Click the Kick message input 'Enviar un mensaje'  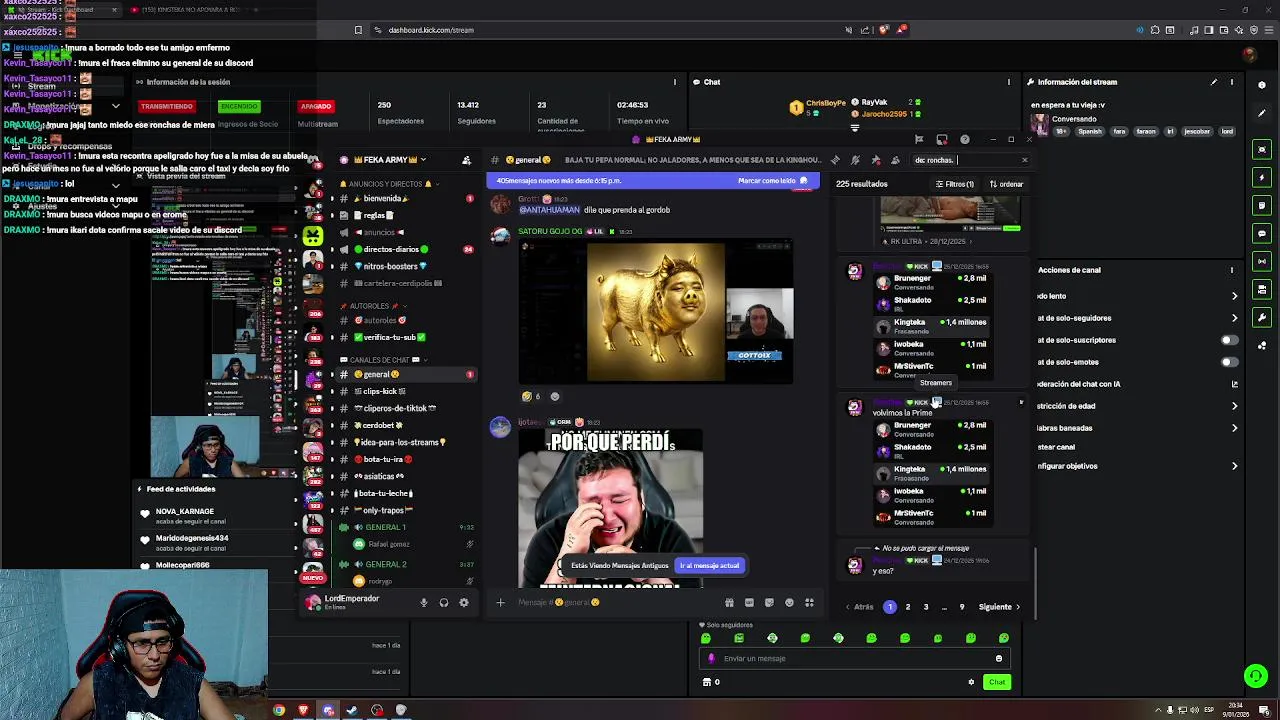(855, 658)
